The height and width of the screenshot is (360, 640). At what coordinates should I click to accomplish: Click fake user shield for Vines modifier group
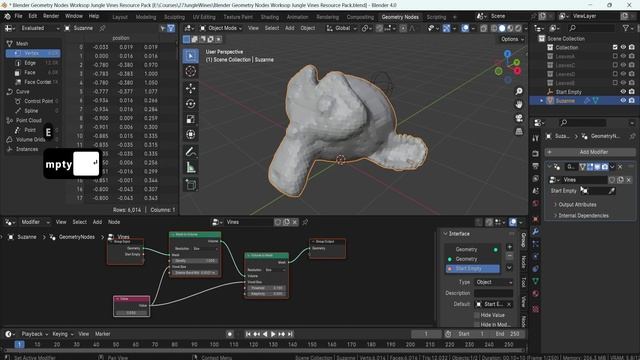tap(611, 180)
